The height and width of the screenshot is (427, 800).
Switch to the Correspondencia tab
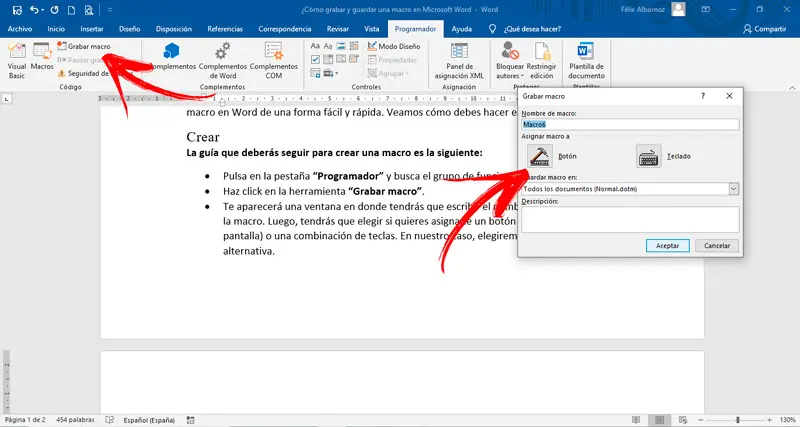[285, 29]
